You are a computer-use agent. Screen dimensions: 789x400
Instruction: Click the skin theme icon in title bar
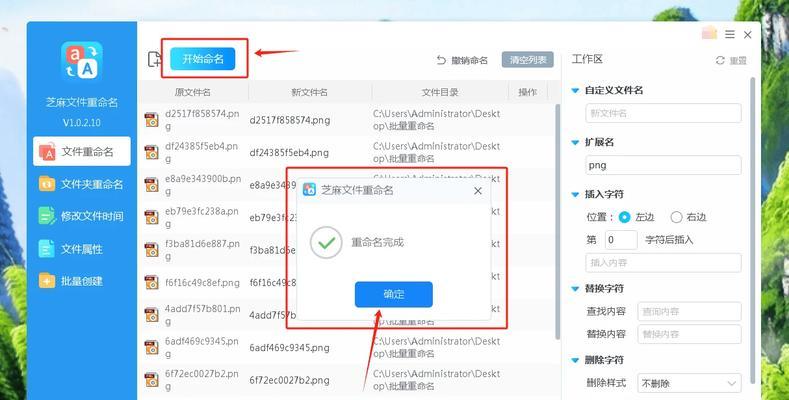click(709, 33)
